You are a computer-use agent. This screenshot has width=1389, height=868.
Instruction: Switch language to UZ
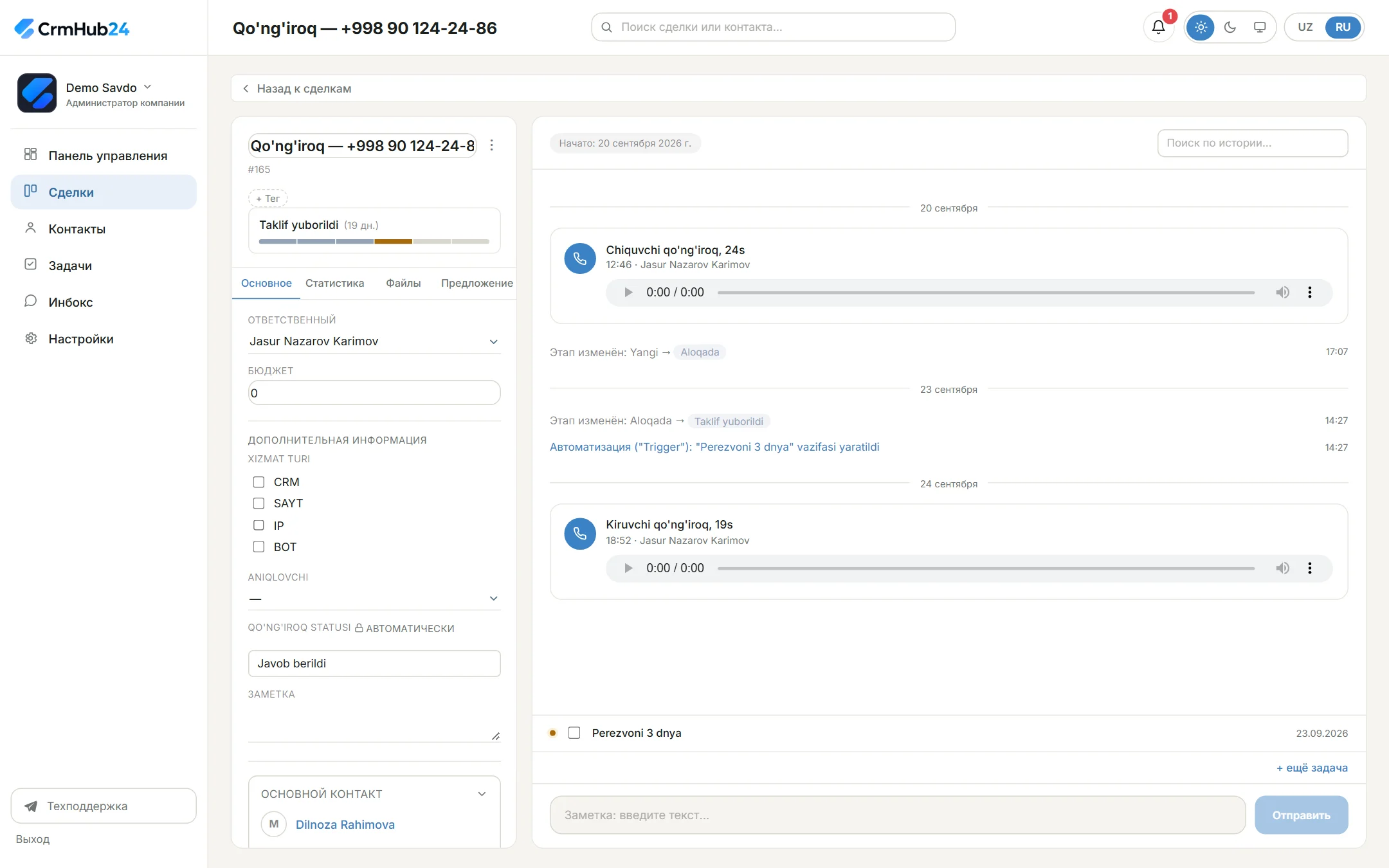coord(1305,27)
